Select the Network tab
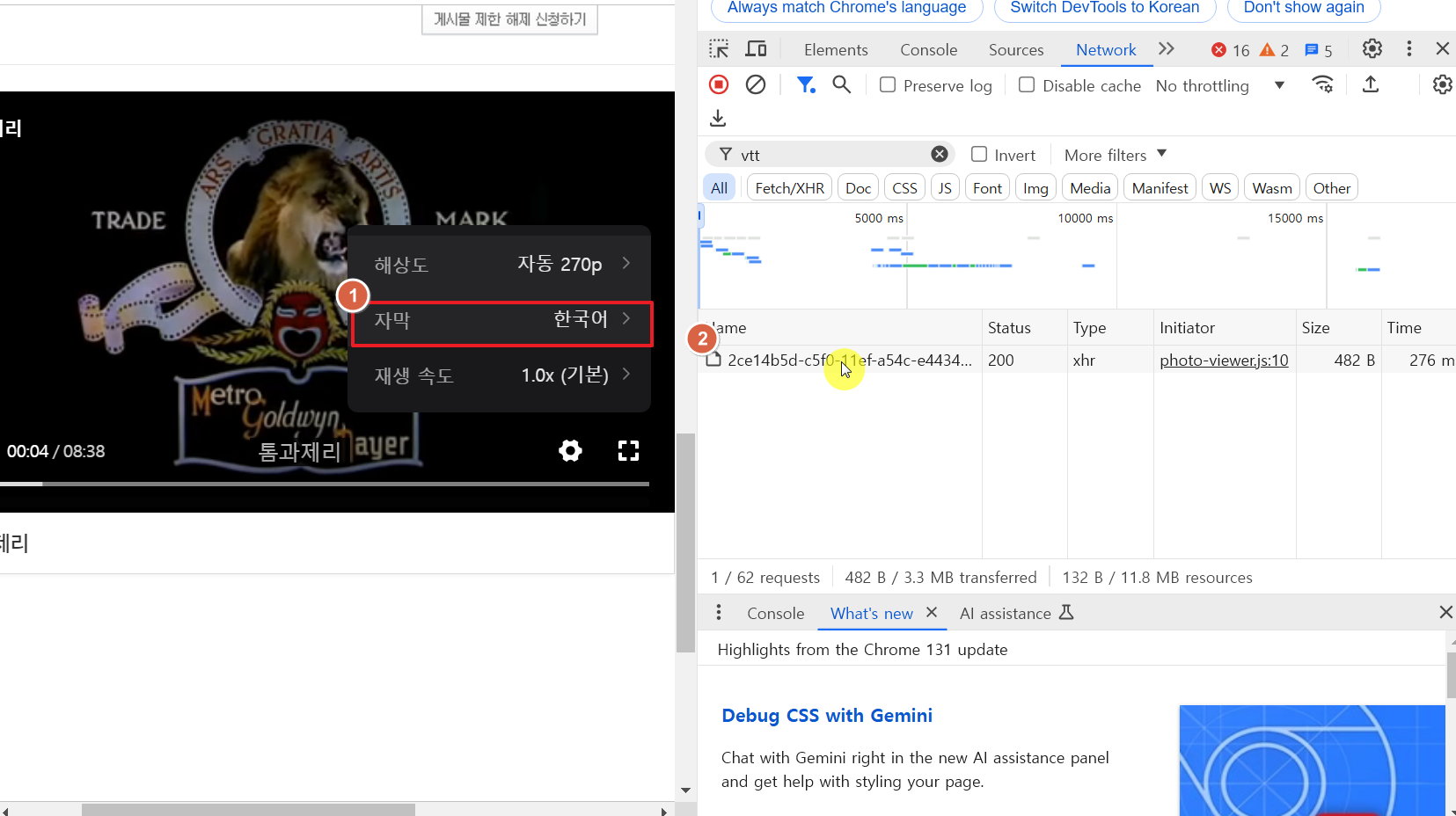 [1106, 50]
